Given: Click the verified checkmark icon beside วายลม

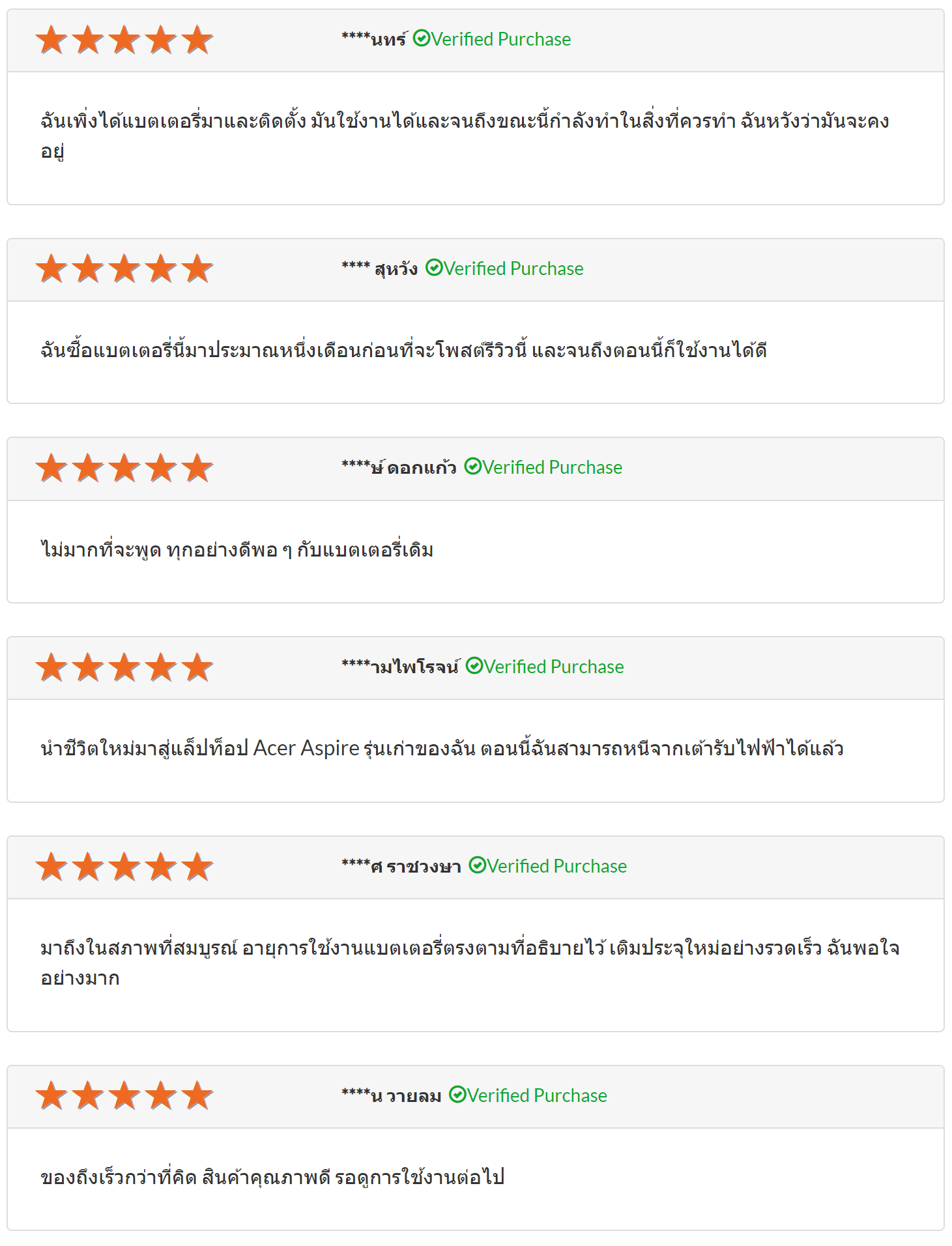Looking at the screenshot, I should [458, 1095].
